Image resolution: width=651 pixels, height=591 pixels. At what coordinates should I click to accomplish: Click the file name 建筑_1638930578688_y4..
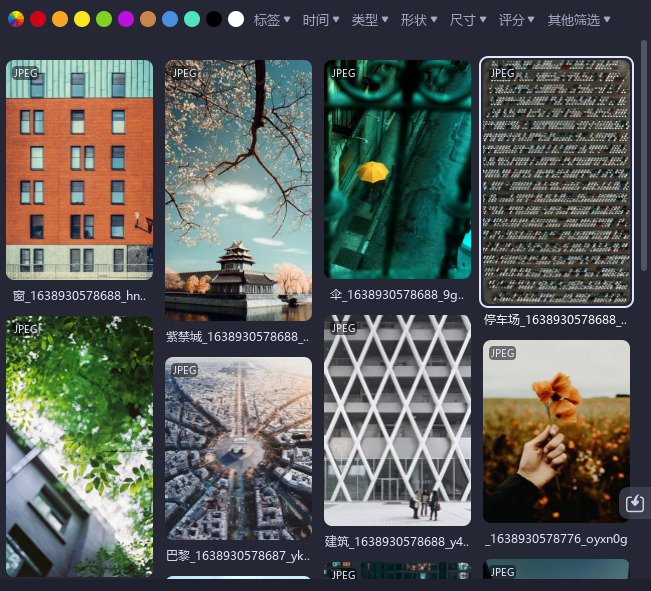click(397, 542)
